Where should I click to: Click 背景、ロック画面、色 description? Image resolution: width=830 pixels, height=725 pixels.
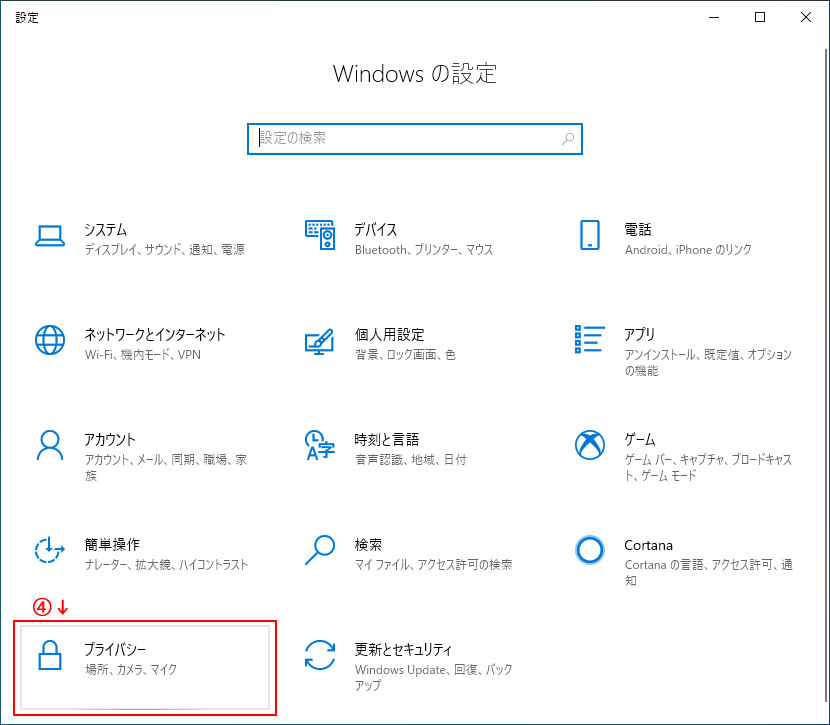[405, 354]
